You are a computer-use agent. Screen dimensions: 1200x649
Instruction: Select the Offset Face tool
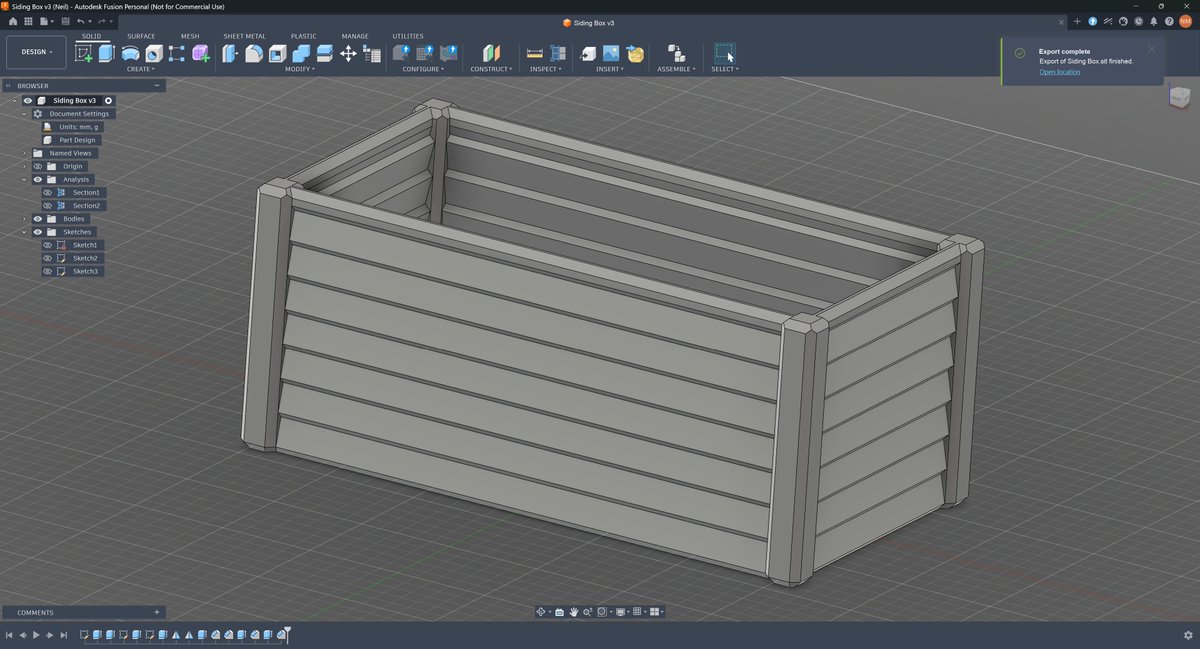(x=324, y=54)
